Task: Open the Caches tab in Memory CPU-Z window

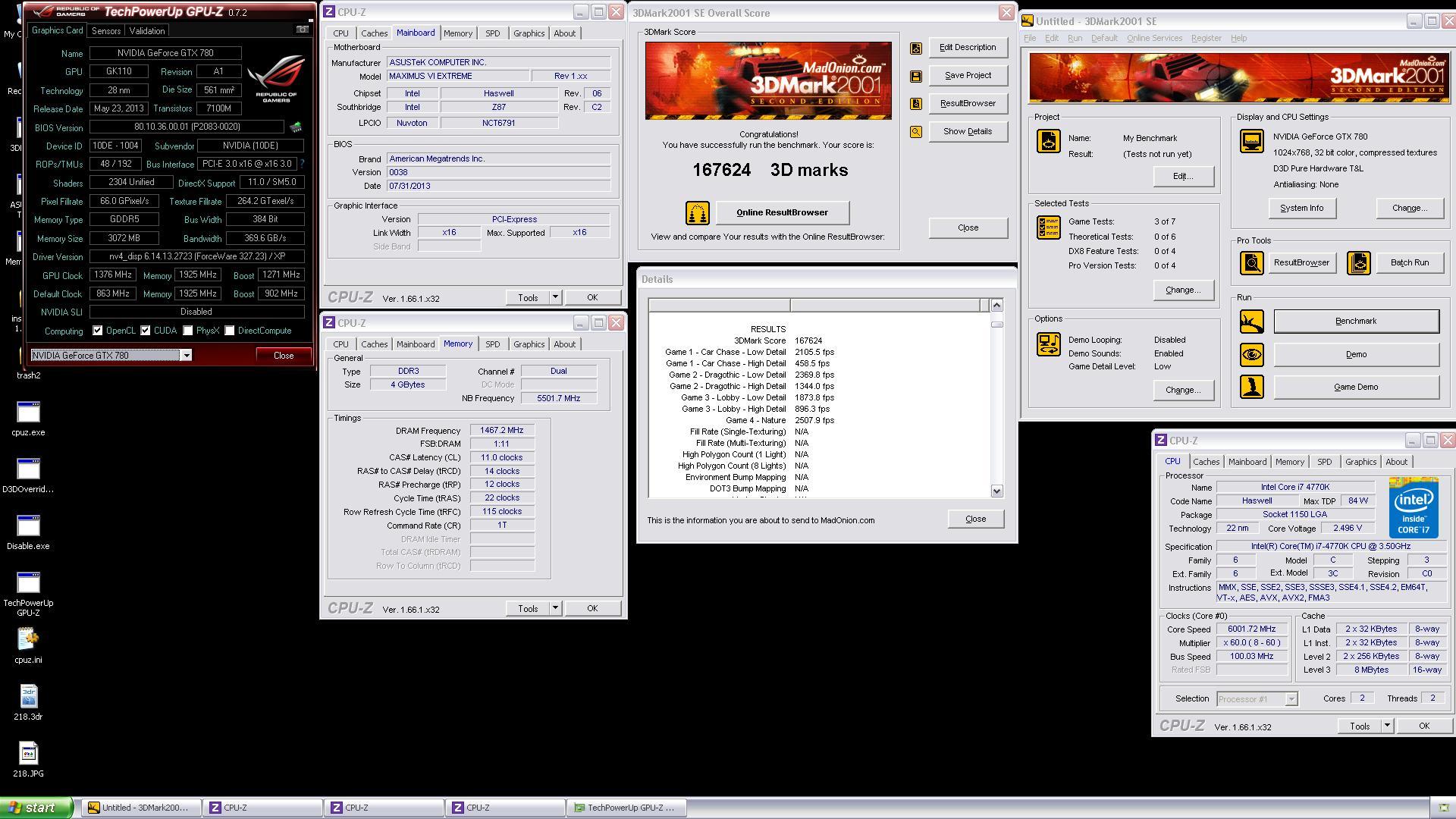Action: tap(374, 344)
